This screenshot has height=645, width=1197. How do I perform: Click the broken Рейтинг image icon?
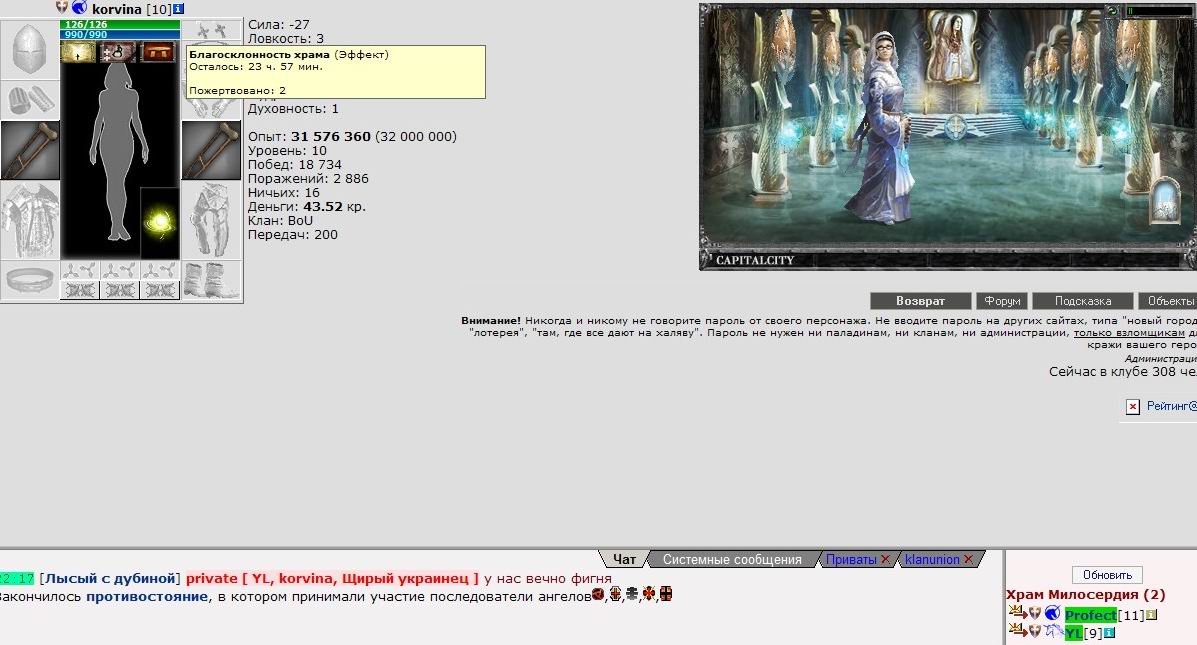[1133, 407]
